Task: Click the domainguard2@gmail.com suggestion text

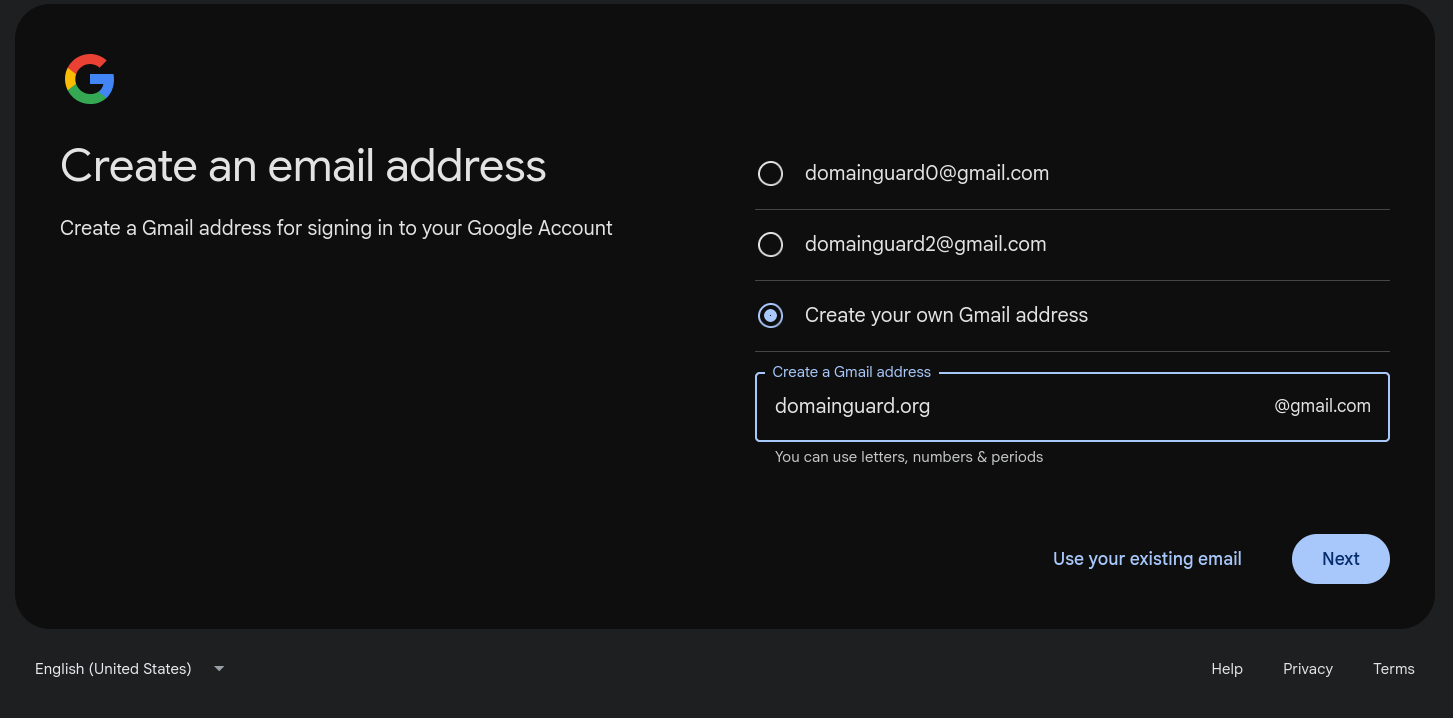Action: [925, 244]
